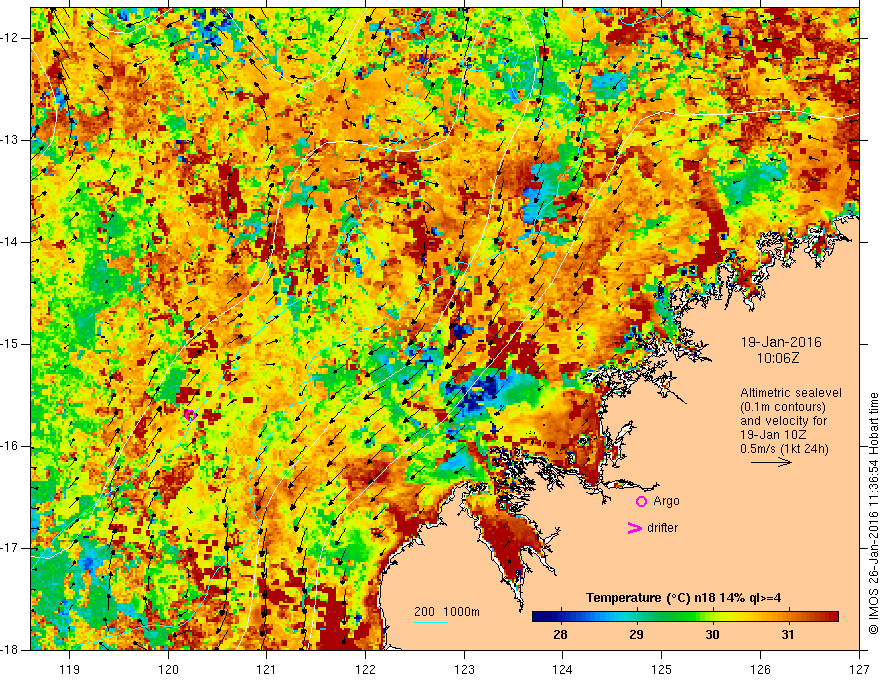Image resolution: width=880 pixels, height=680 pixels.
Task: Click the cyan 200 1000m isobath legend line
Action: [x=430, y=623]
